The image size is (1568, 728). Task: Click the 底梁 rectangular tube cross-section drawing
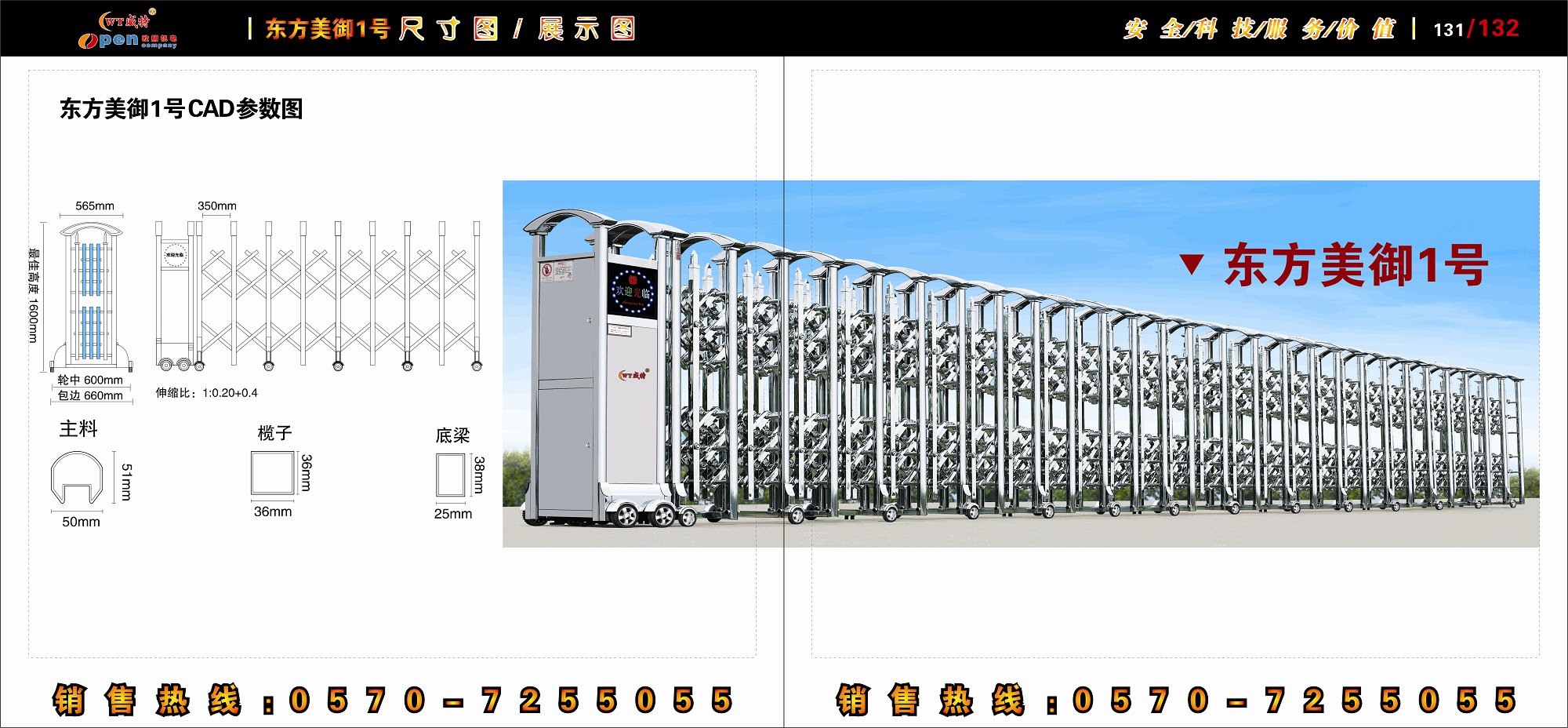click(x=451, y=475)
